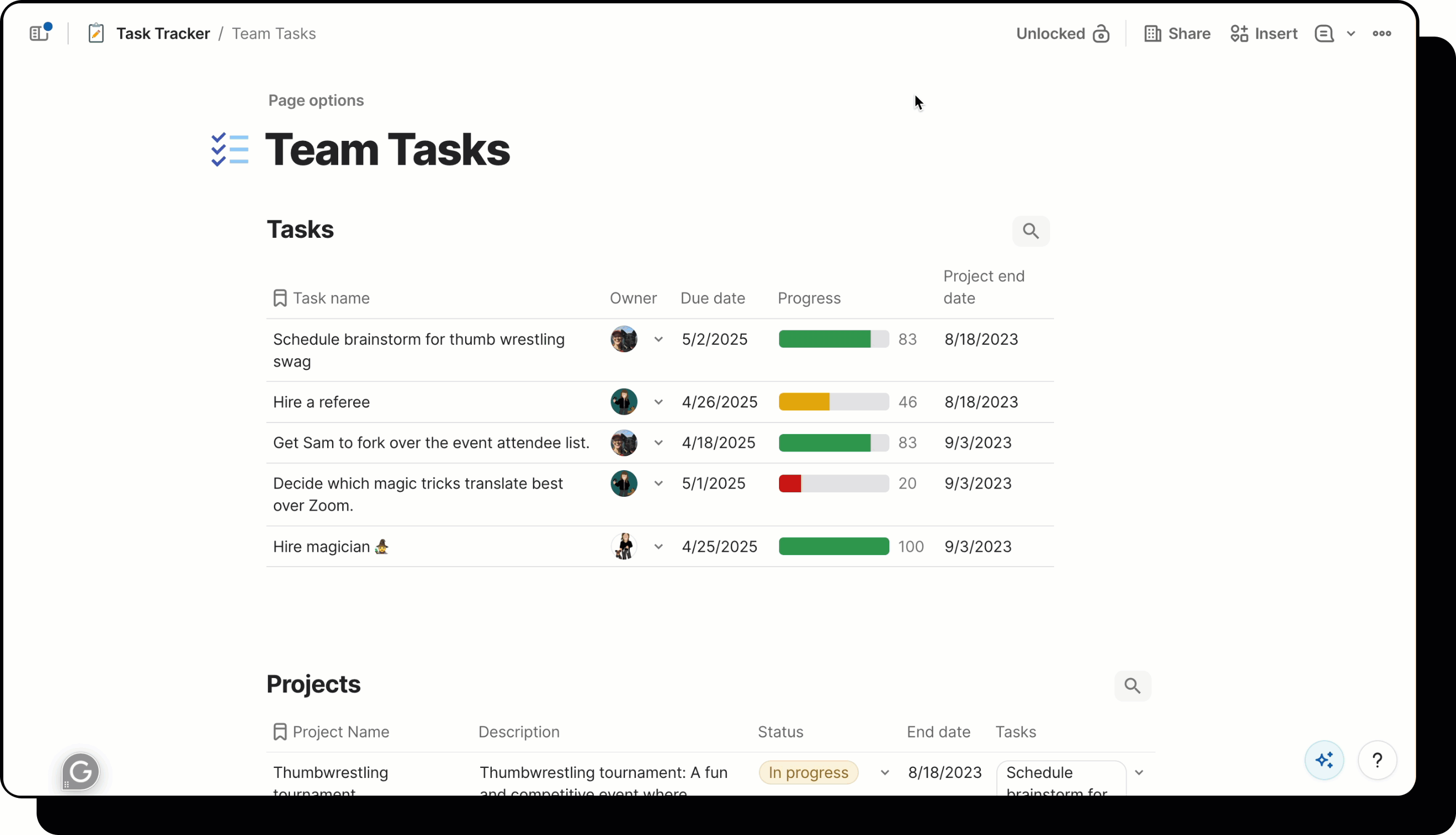Search the Tasks table
The height and width of the screenshot is (835, 1456).
click(x=1031, y=231)
